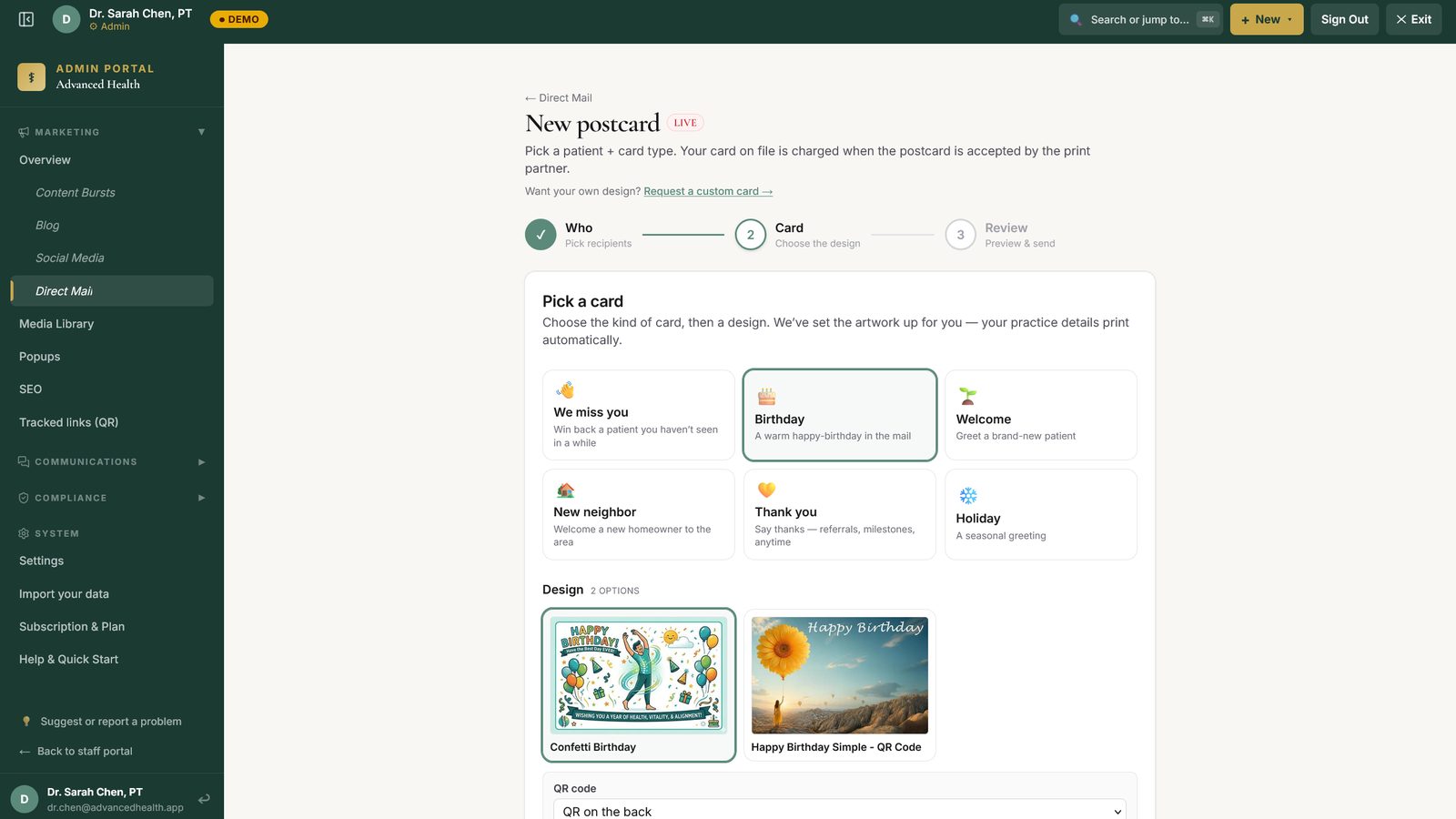
Task: Click the Sign Out button
Action: 1344,19
